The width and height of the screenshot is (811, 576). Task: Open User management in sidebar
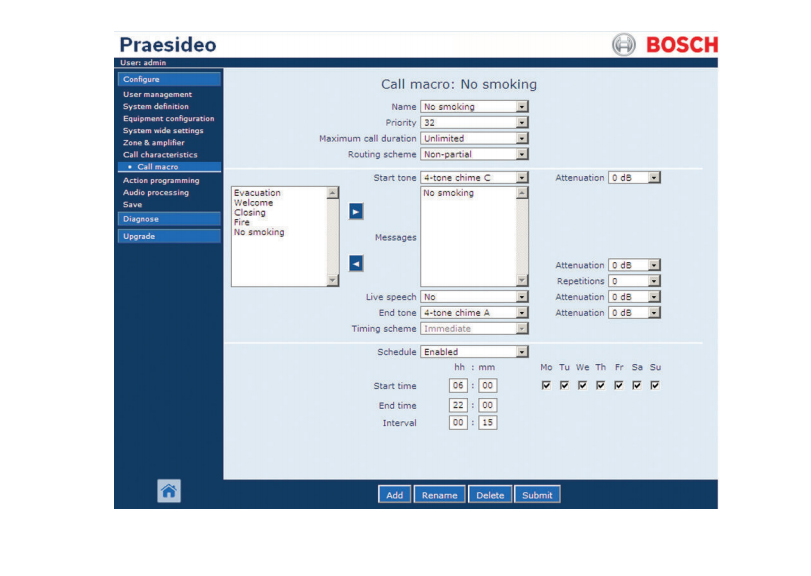click(x=157, y=95)
